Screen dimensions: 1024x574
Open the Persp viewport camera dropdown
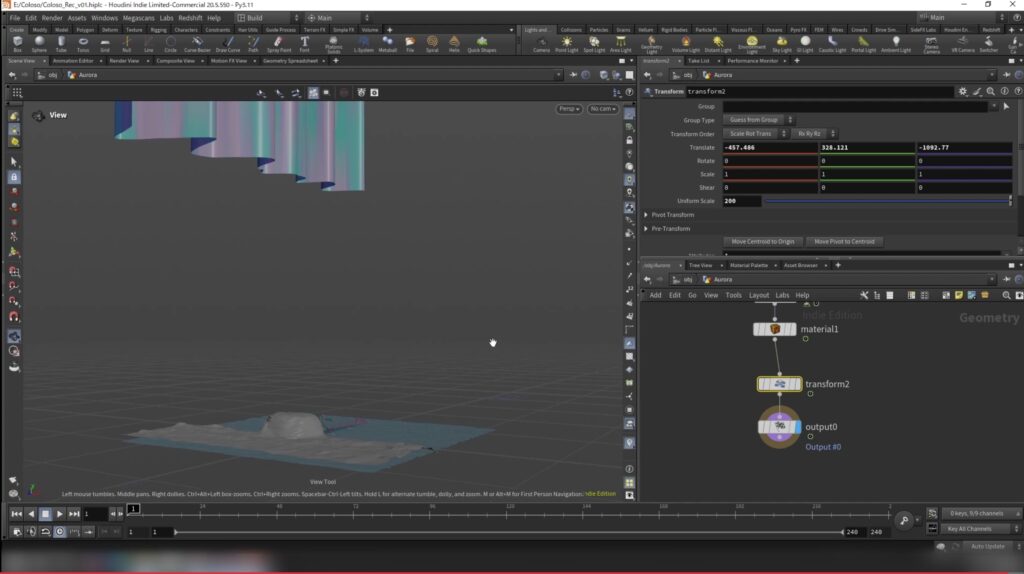pyautogui.click(x=569, y=108)
